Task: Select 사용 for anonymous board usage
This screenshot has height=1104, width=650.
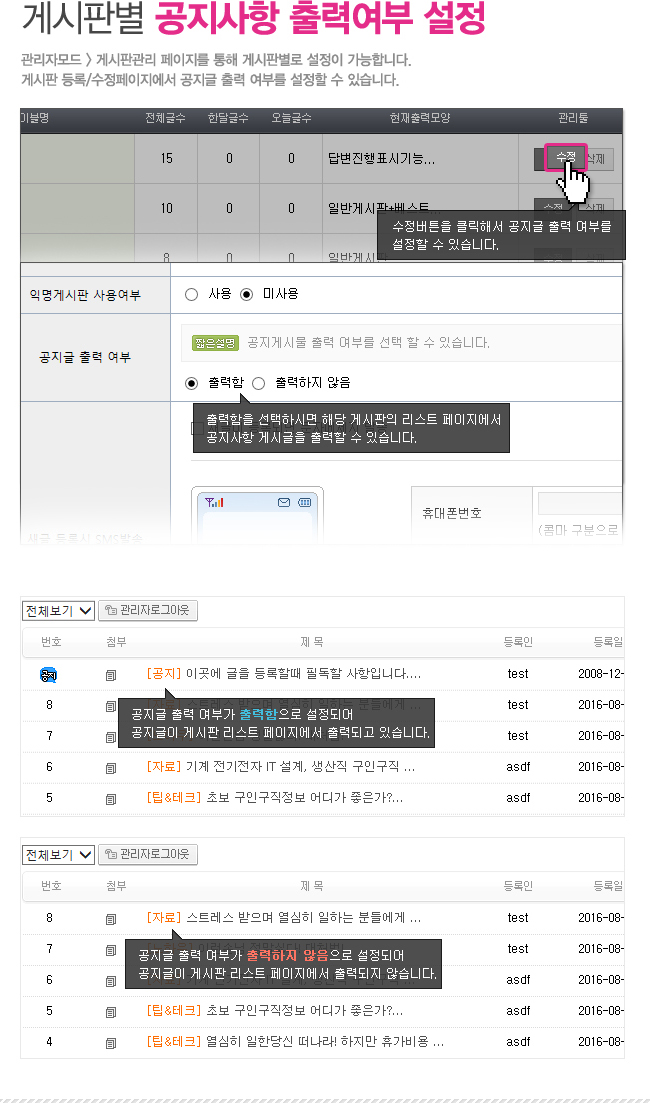Action: pyautogui.click(x=192, y=294)
